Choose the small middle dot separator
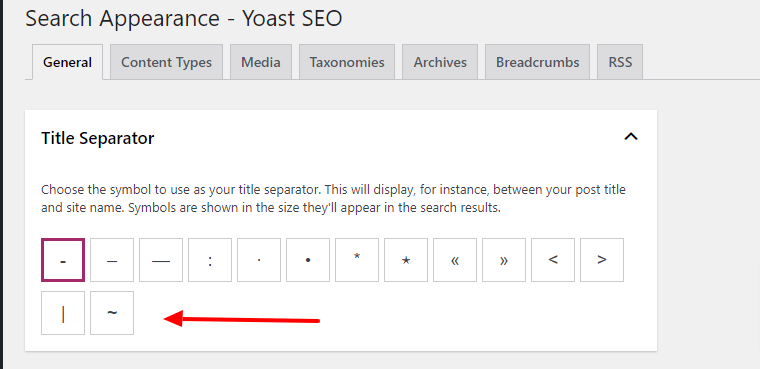This screenshot has height=369, width=760. coord(259,260)
